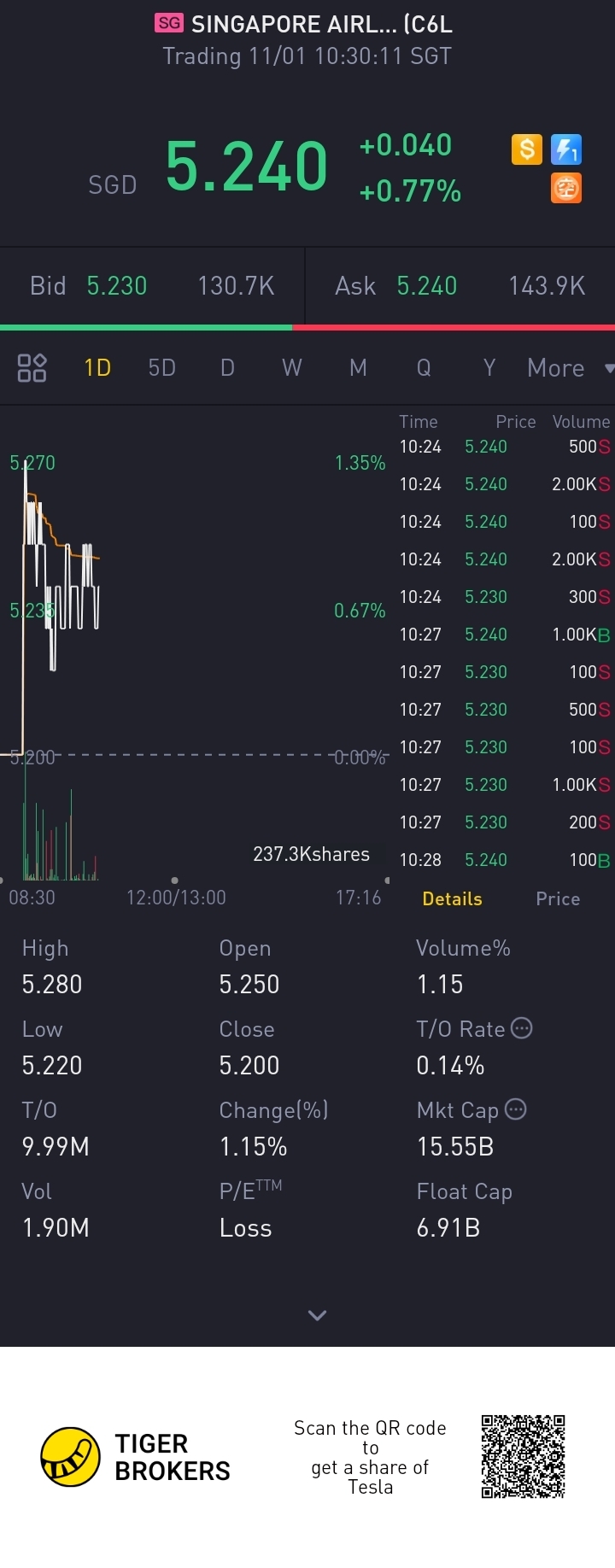Open the chart layout grid icon

32,368
